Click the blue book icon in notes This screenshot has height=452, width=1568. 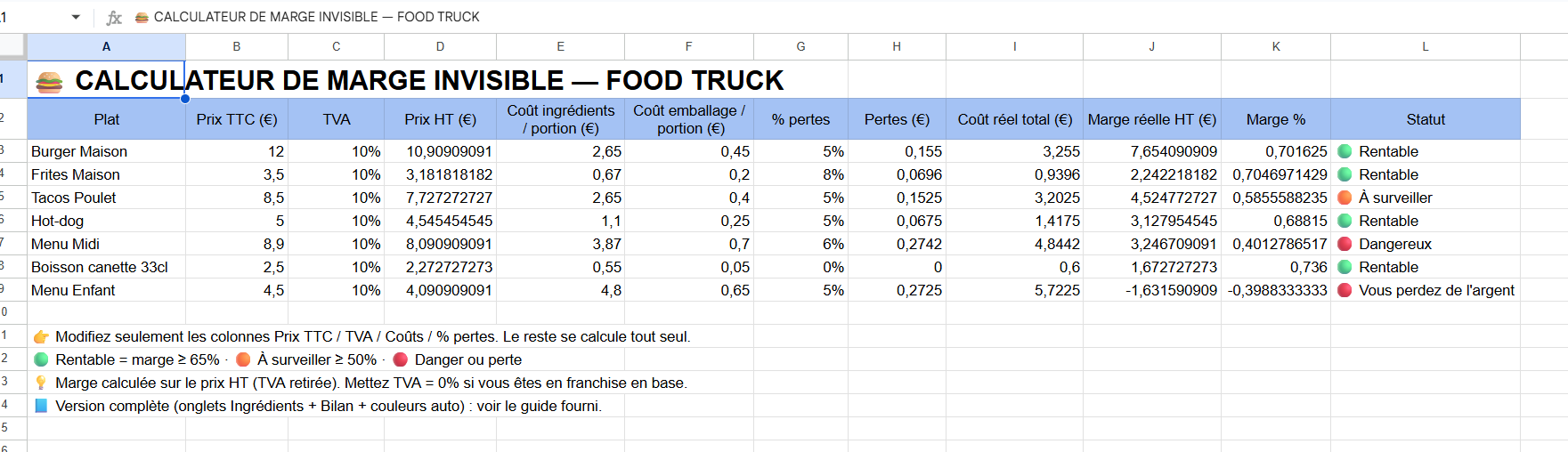pyautogui.click(x=41, y=406)
